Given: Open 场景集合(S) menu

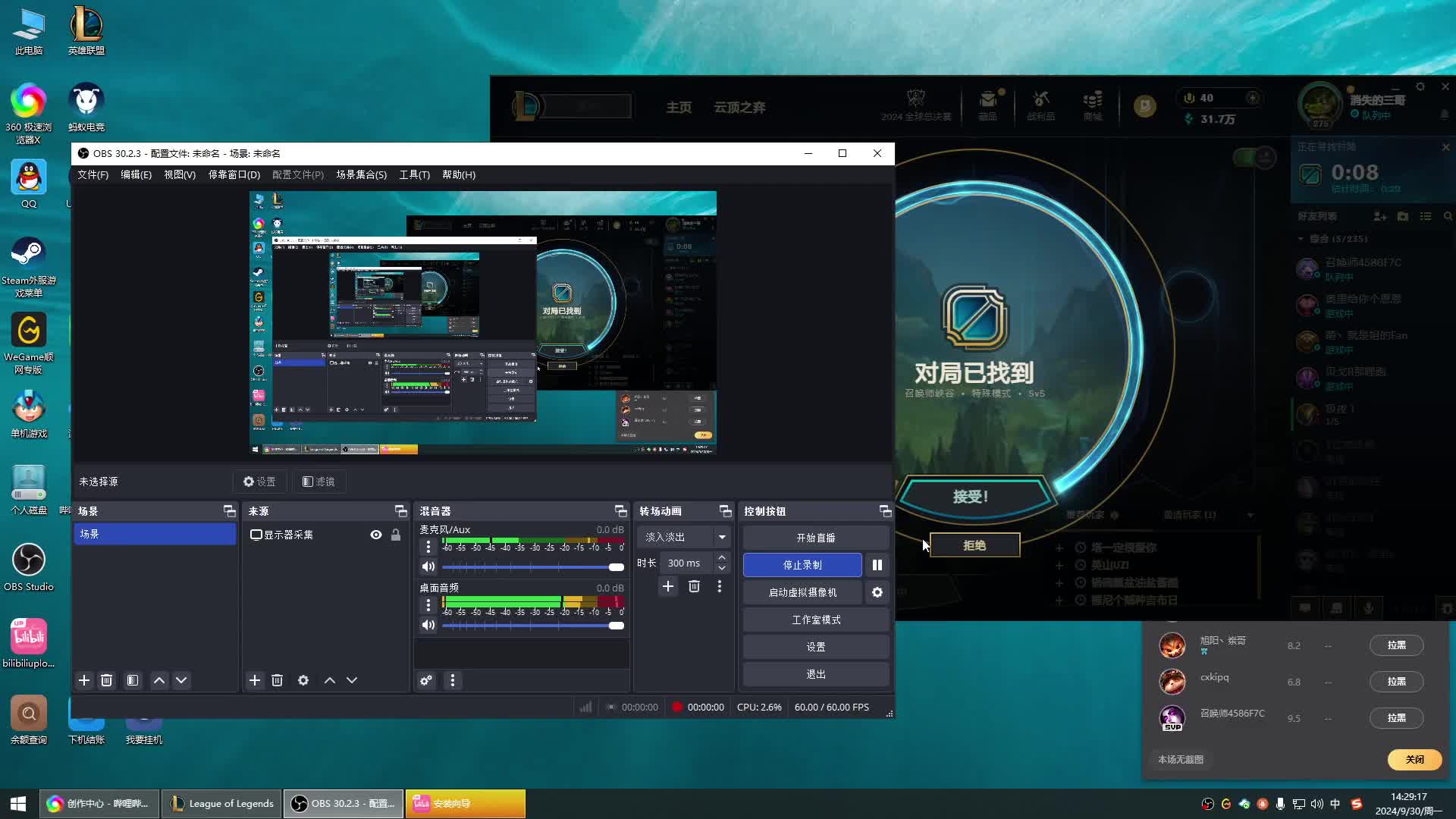Looking at the screenshot, I should point(361,174).
